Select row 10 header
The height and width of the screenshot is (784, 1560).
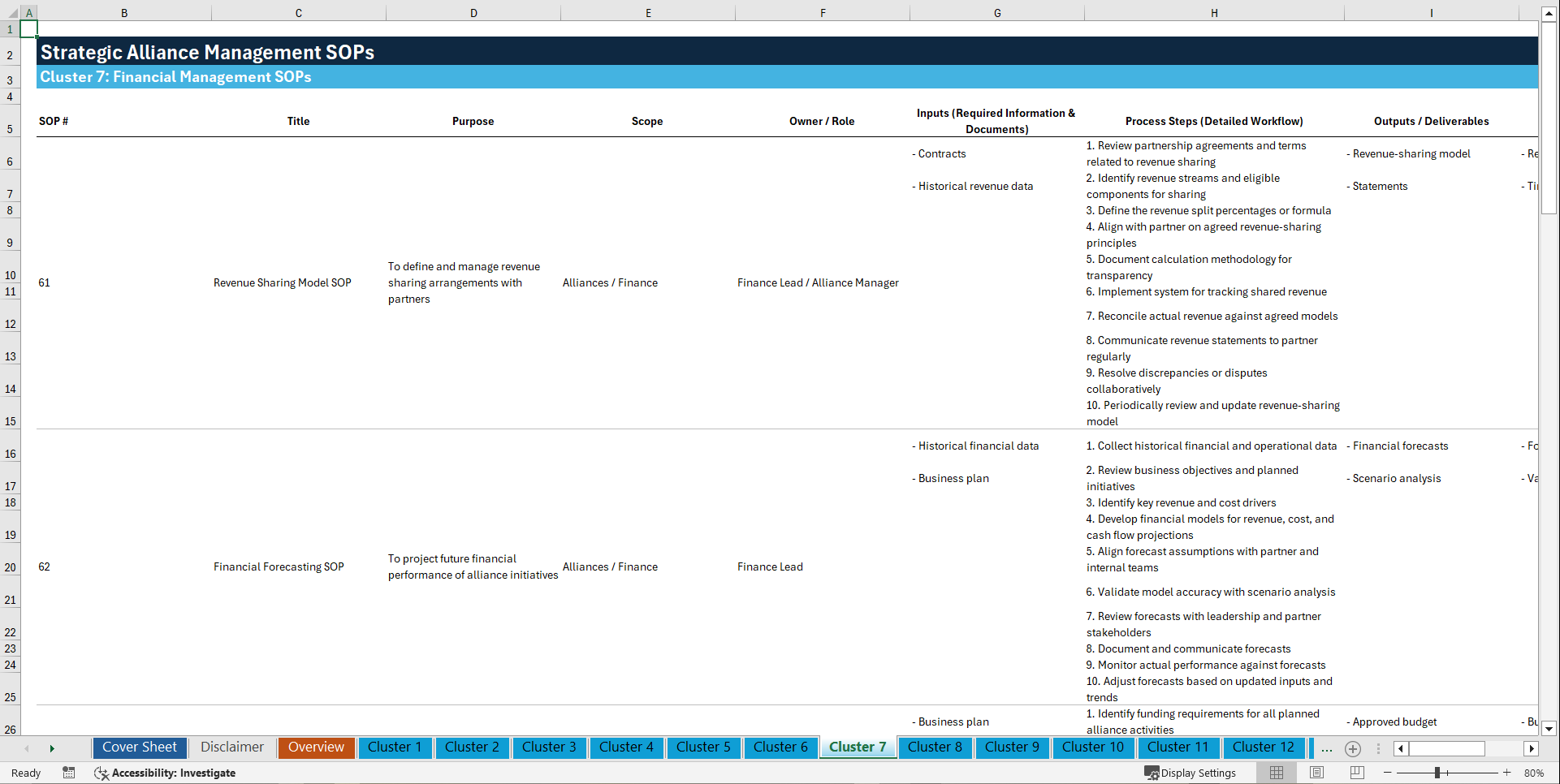[11, 274]
